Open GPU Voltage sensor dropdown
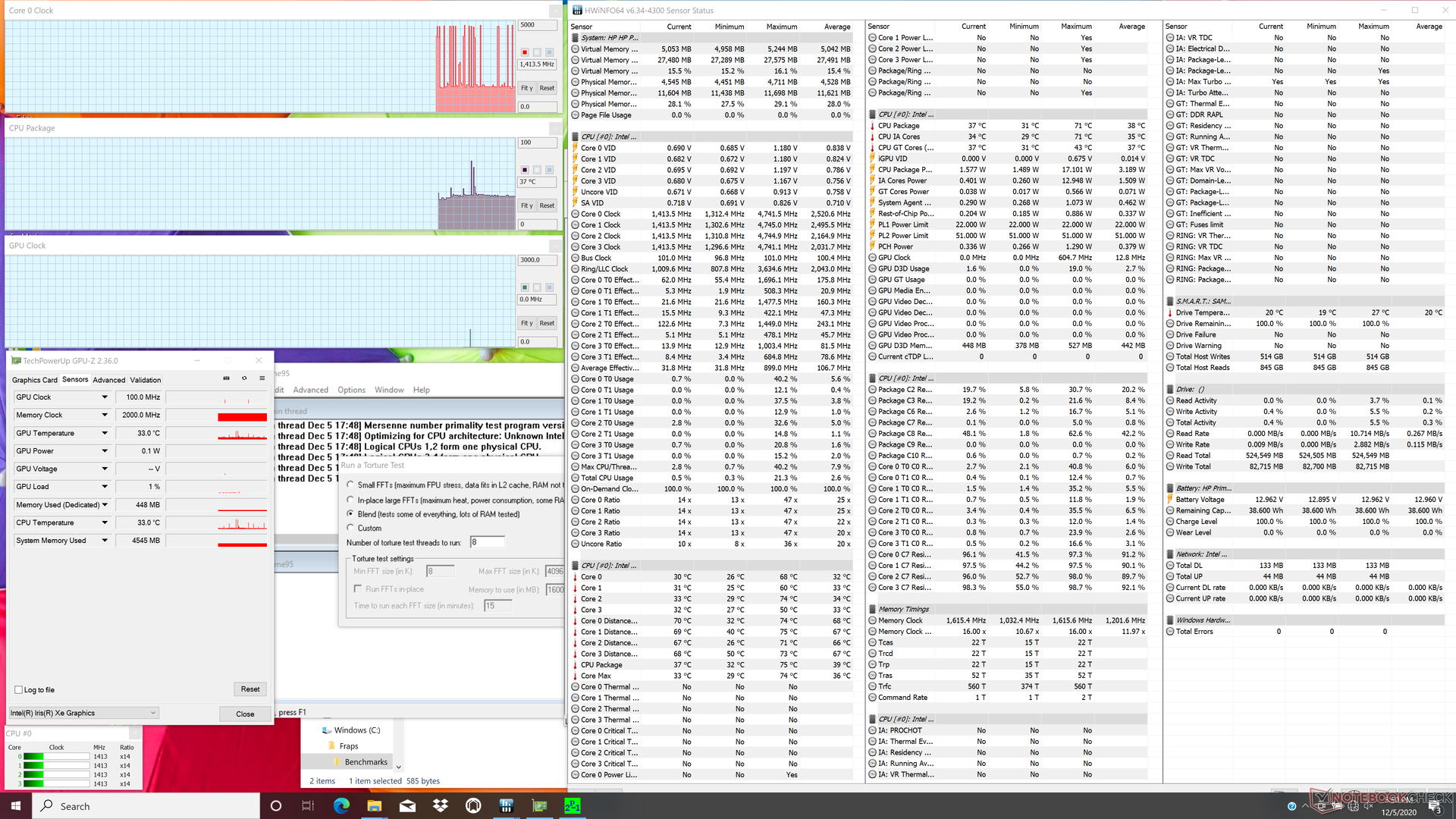This screenshot has height=819, width=1456. (105, 469)
